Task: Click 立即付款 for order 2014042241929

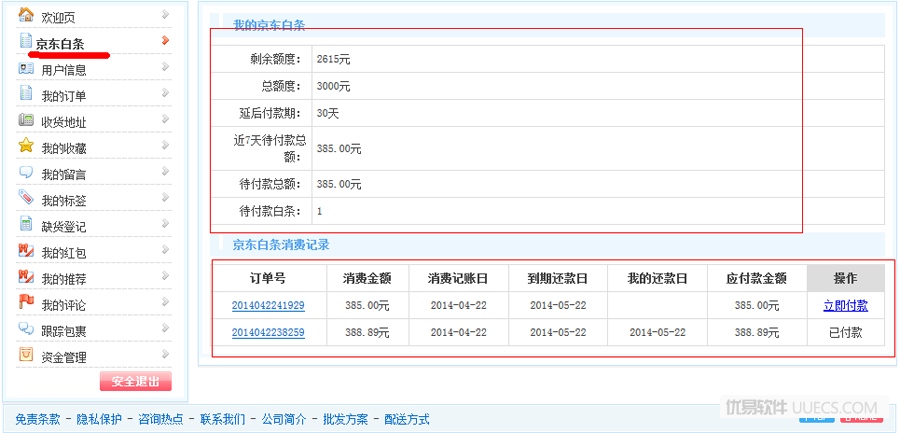Action: pyautogui.click(x=845, y=306)
